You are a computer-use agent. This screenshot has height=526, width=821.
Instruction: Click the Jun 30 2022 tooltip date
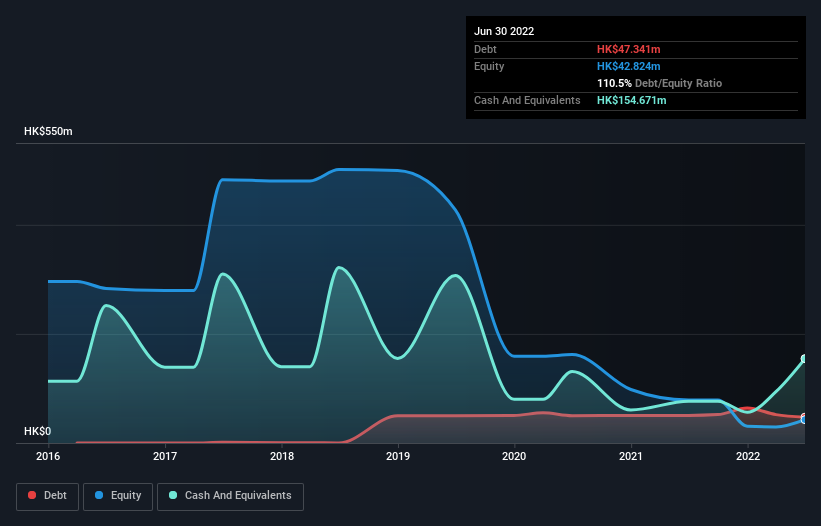pyautogui.click(x=504, y=31)
